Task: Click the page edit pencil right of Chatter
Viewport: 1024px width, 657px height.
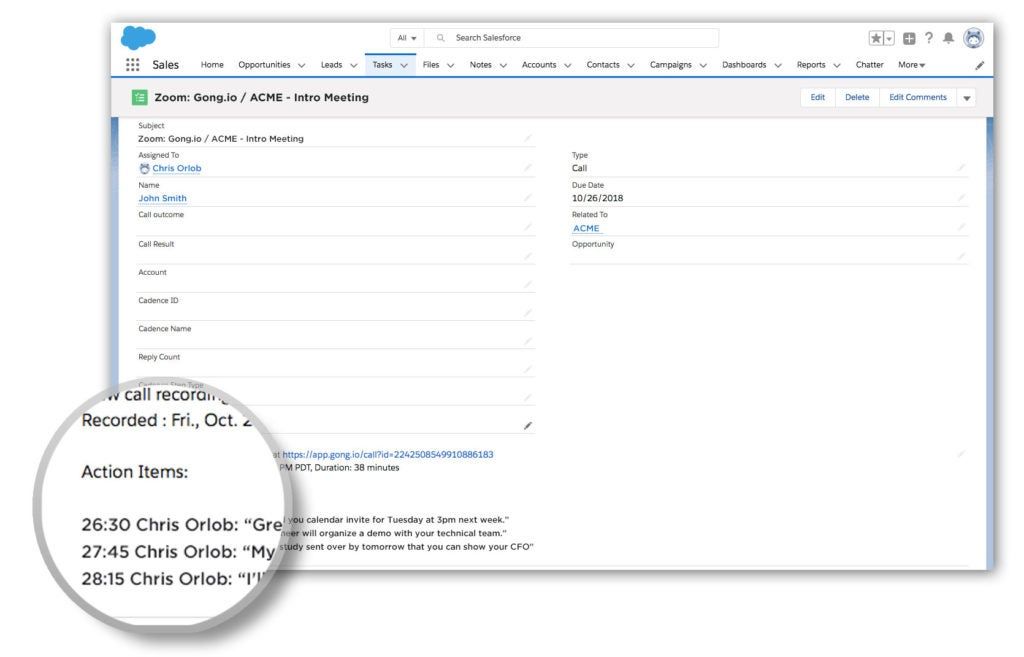Action: pos(980,64)
